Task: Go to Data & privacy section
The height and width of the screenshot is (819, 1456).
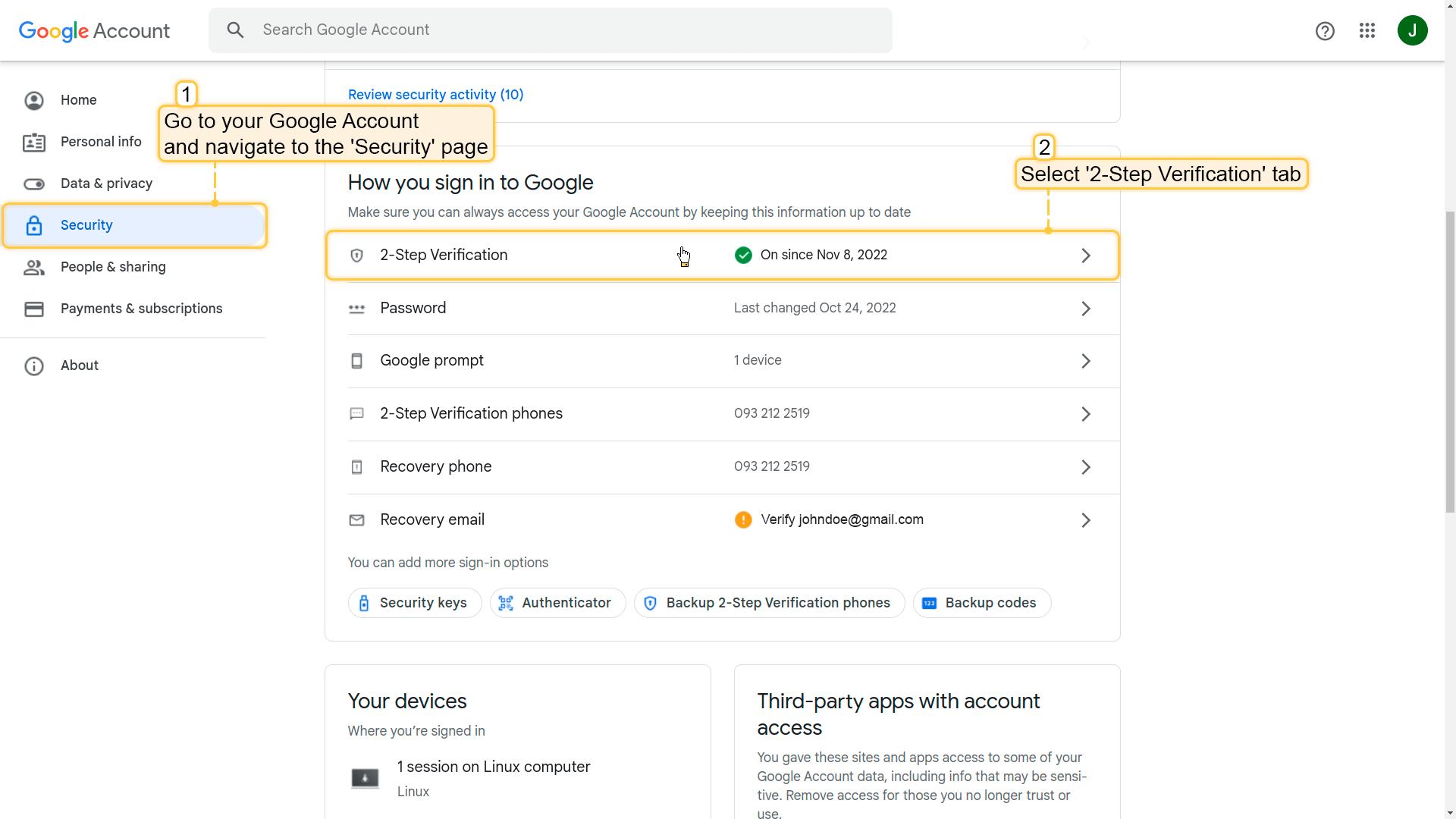Action: 106,184
